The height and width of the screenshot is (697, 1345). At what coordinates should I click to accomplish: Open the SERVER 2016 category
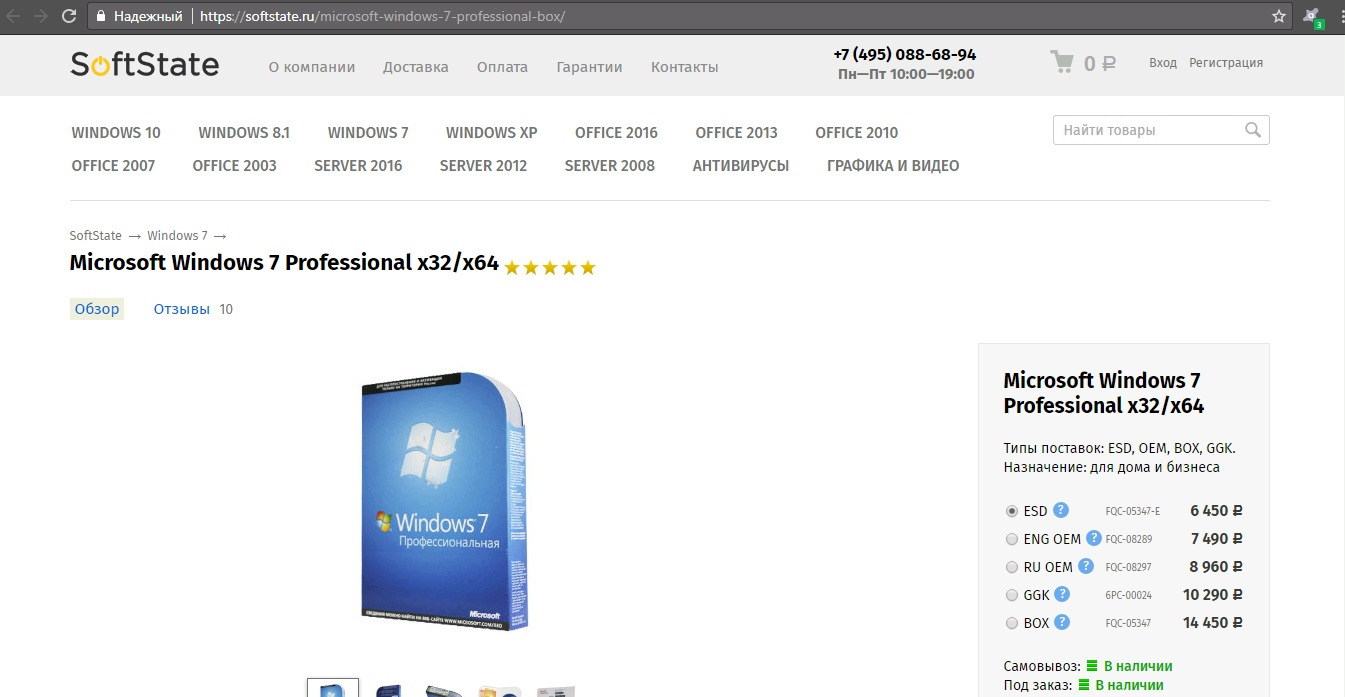(x=358, y=166)
